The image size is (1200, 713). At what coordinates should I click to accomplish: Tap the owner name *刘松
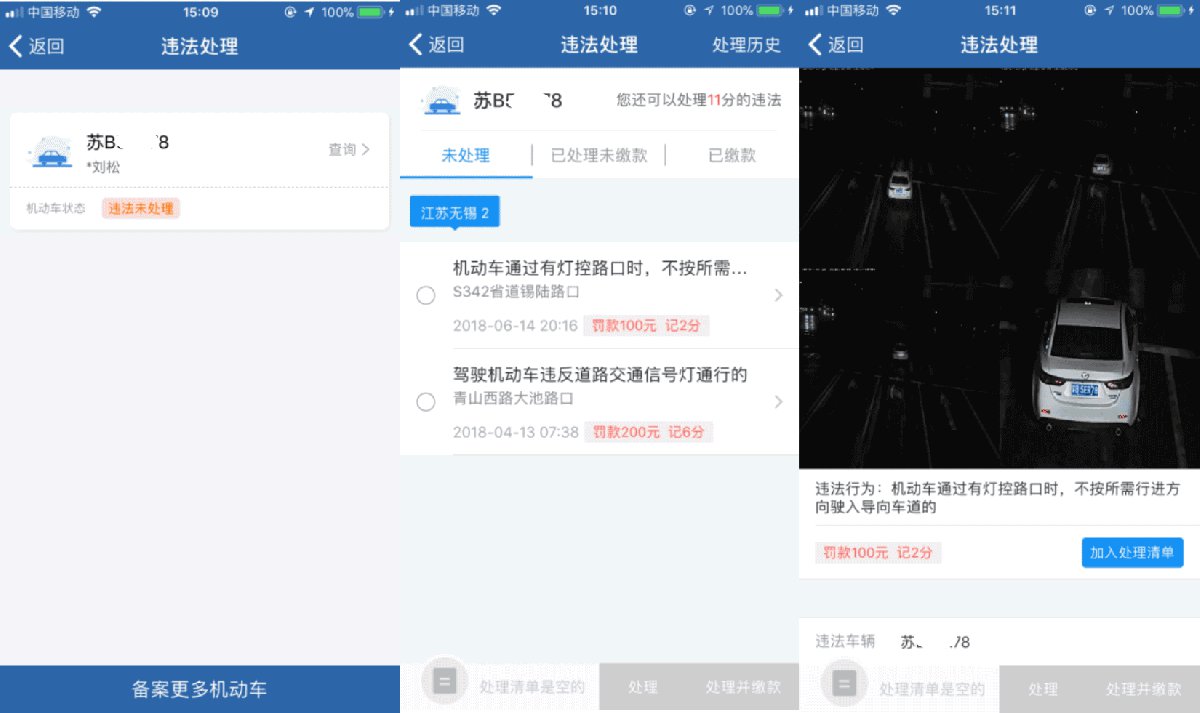click(103, 168)
